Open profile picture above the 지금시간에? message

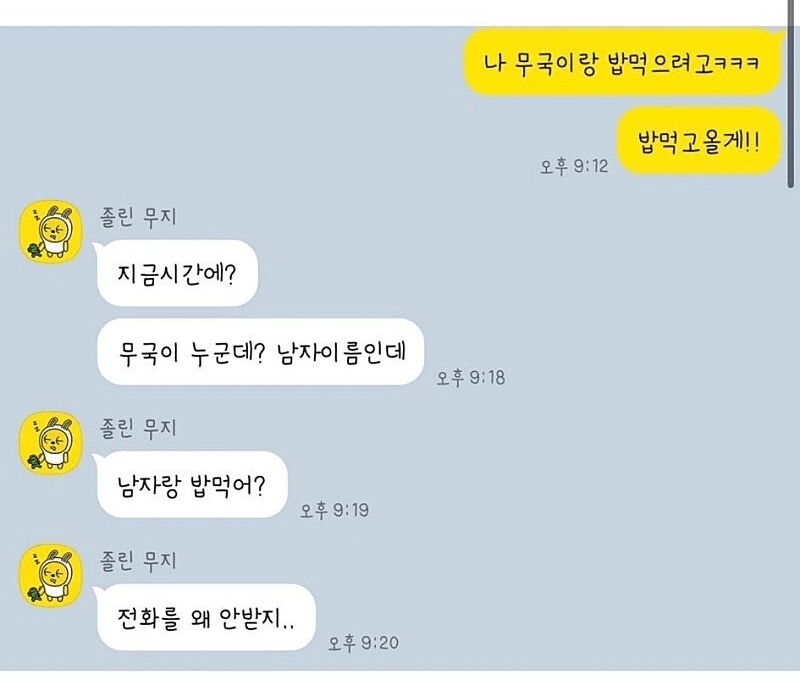51,231
